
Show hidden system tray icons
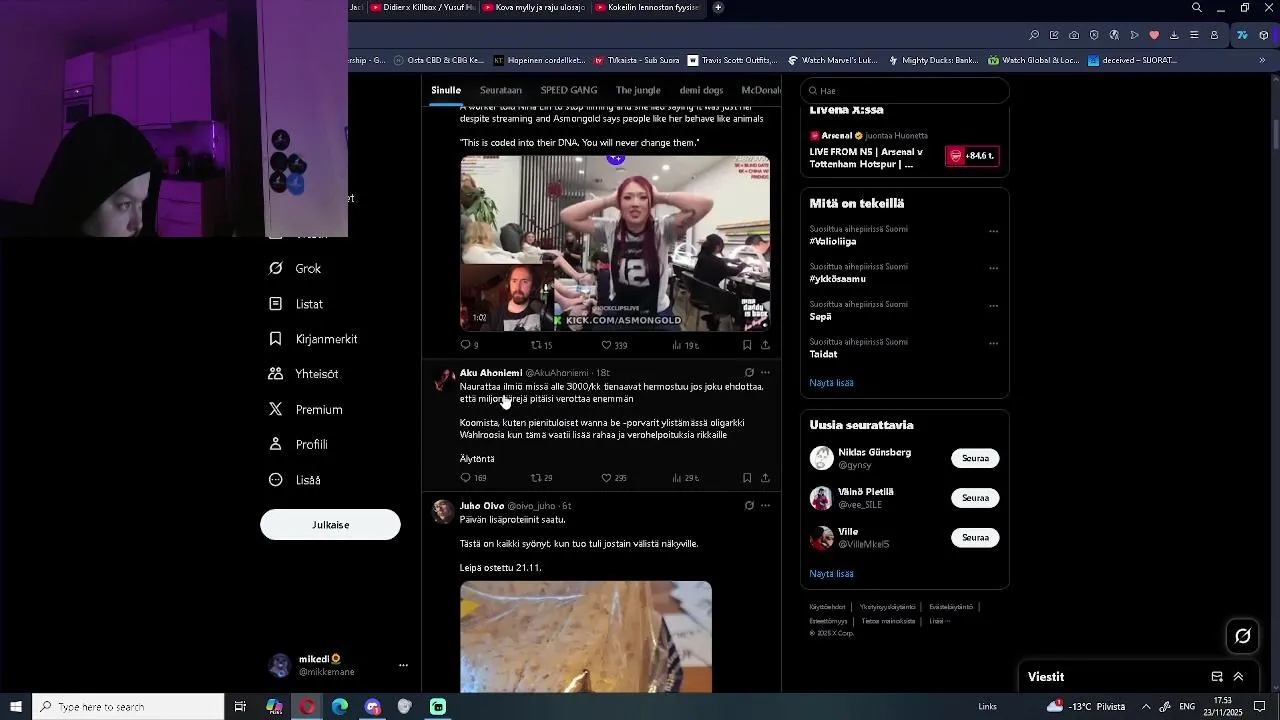[1146, 707]
